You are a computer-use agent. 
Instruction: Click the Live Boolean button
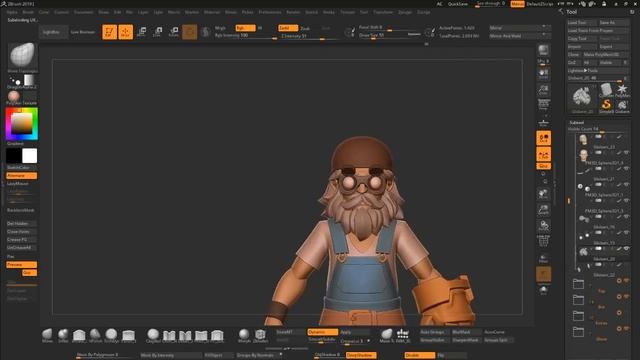pos(83,32)
